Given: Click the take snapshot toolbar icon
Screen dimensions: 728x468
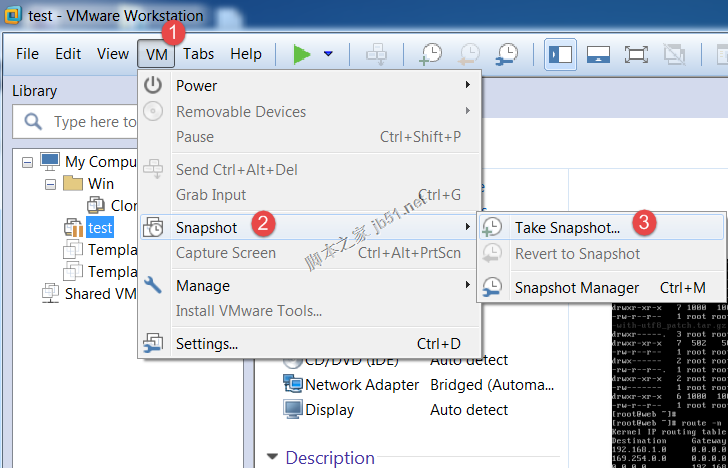Looking at the screenshot, I should coord(431,54).
